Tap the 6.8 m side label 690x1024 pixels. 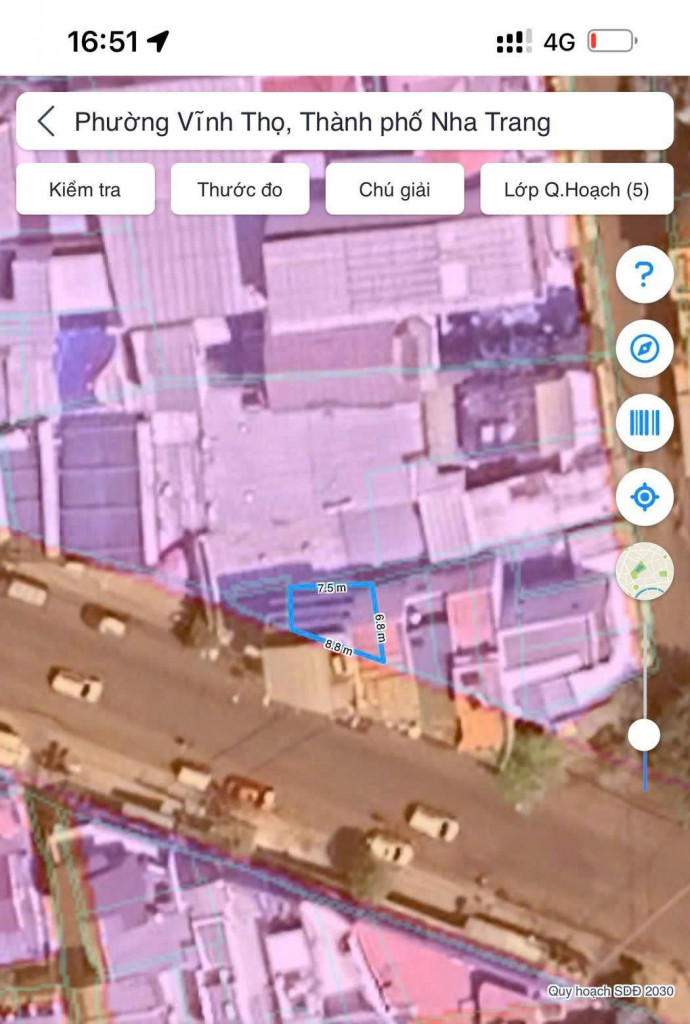[380, 626]
